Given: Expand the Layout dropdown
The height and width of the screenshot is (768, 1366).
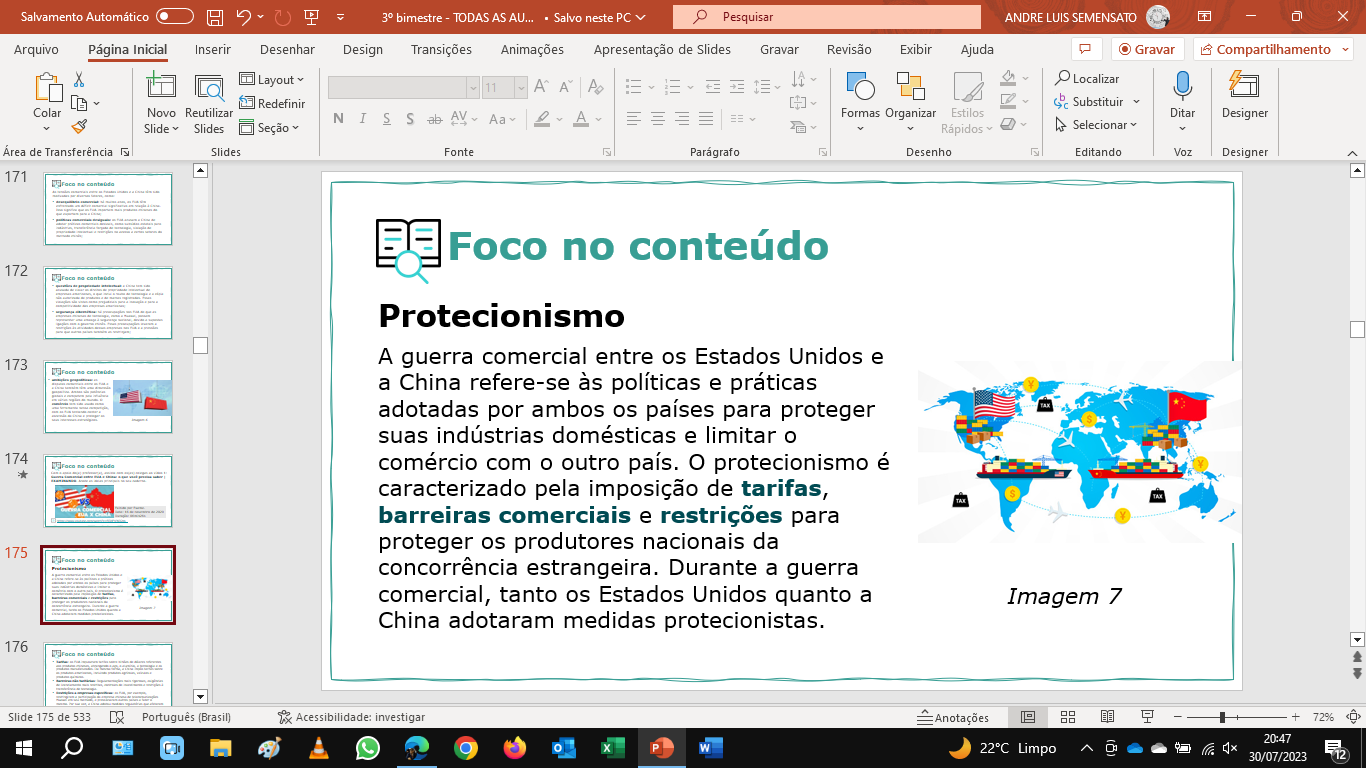Looking at the screenshot, I should (272, 79).
